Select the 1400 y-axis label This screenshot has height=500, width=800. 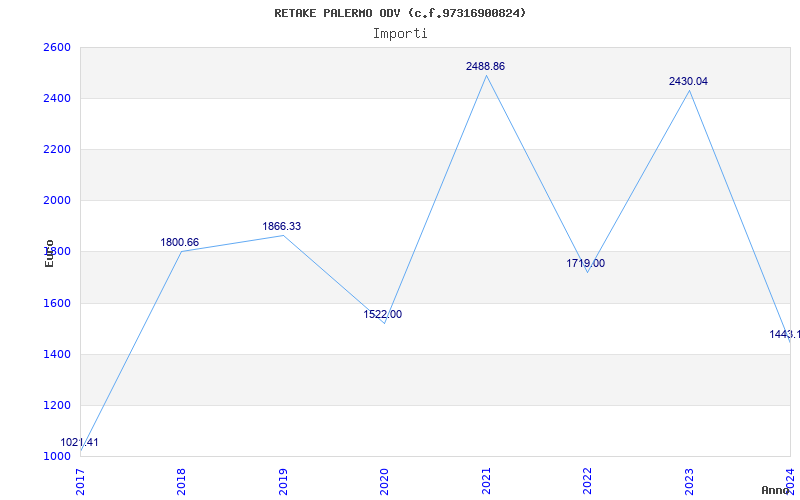(x=57, y=354)
